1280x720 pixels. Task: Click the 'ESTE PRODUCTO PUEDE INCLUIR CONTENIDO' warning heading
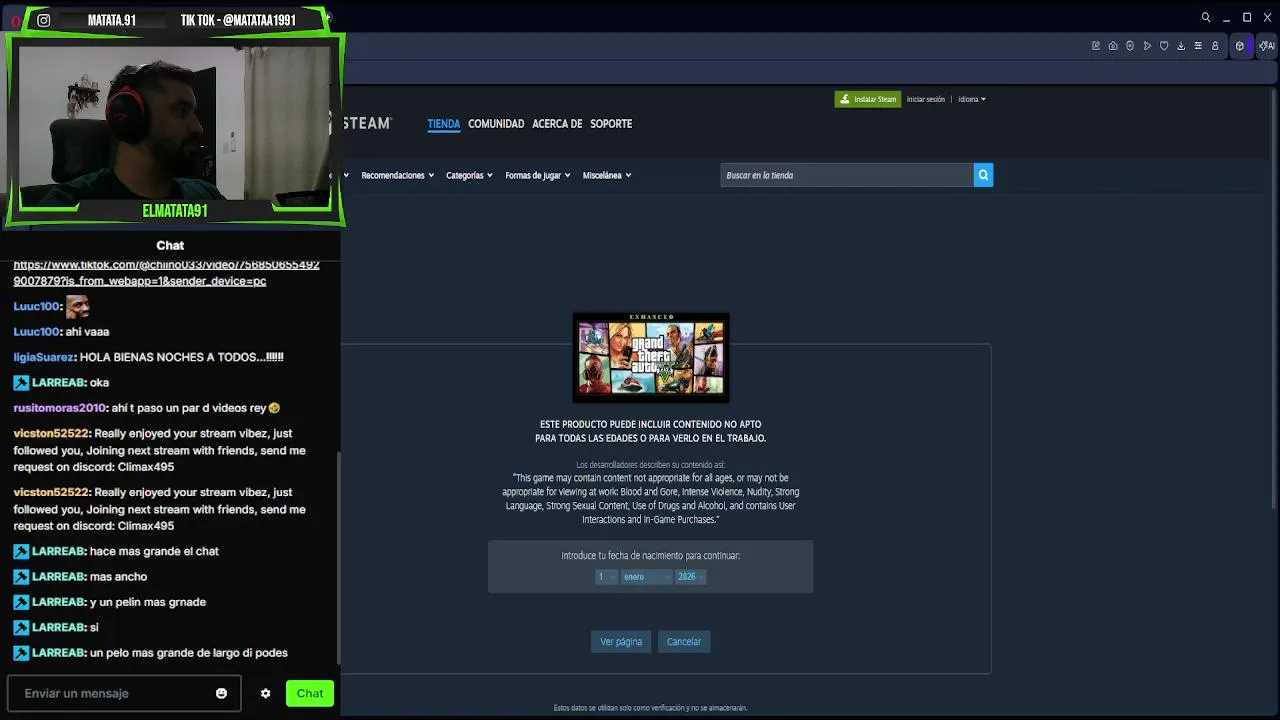point(651,431)
